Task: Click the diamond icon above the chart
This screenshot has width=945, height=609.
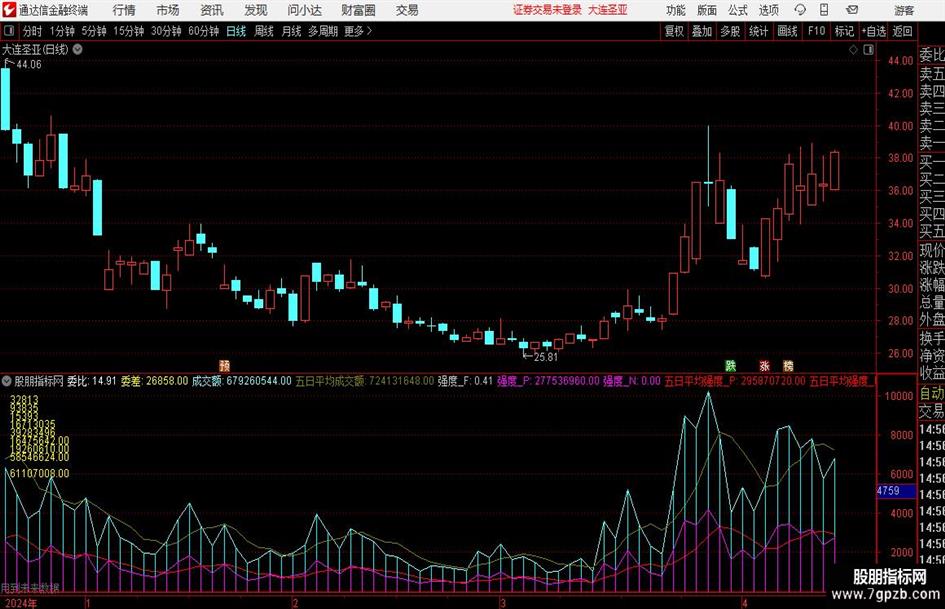Action: [x=853, y=50]
